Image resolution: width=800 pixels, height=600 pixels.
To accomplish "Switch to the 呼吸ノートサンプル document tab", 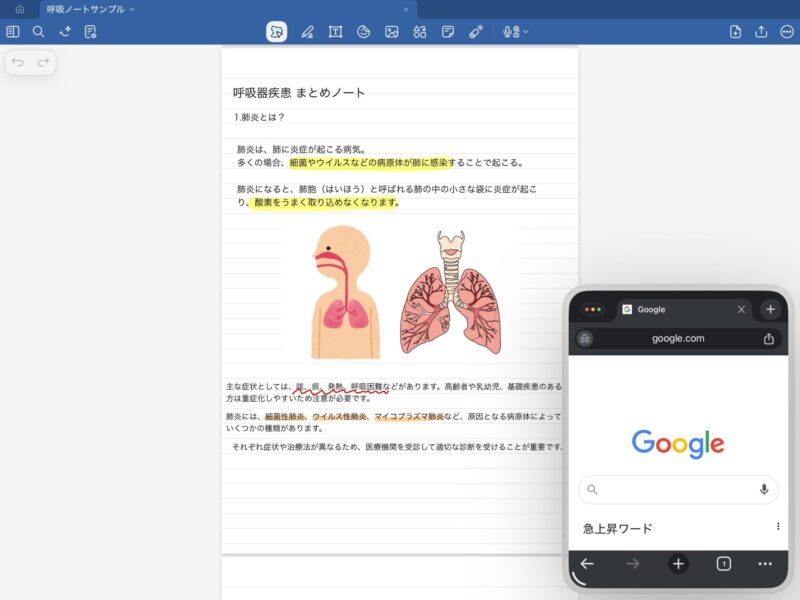I will coord(86,9).
